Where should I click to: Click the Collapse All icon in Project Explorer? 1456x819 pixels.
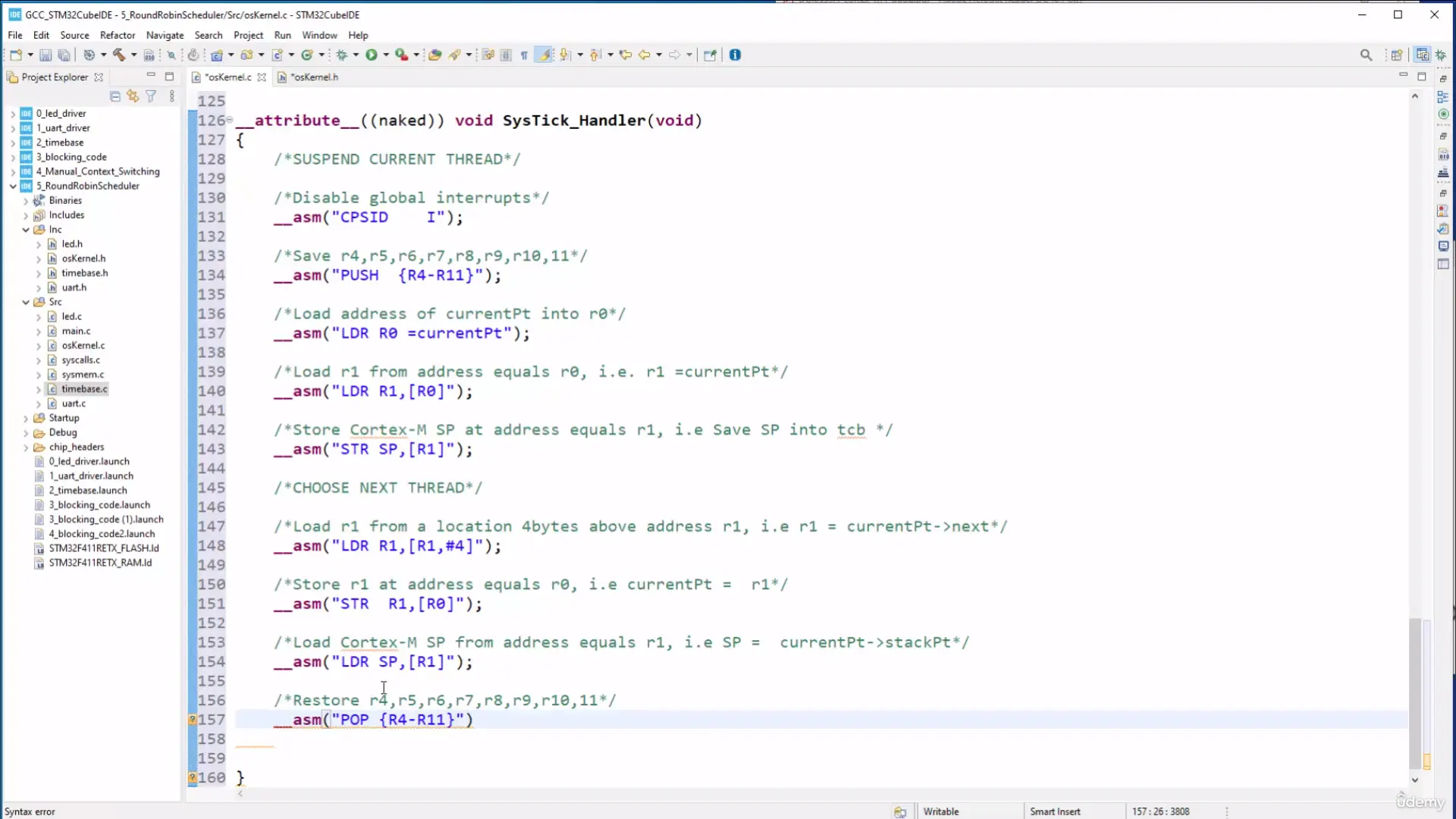click(114, 95)
